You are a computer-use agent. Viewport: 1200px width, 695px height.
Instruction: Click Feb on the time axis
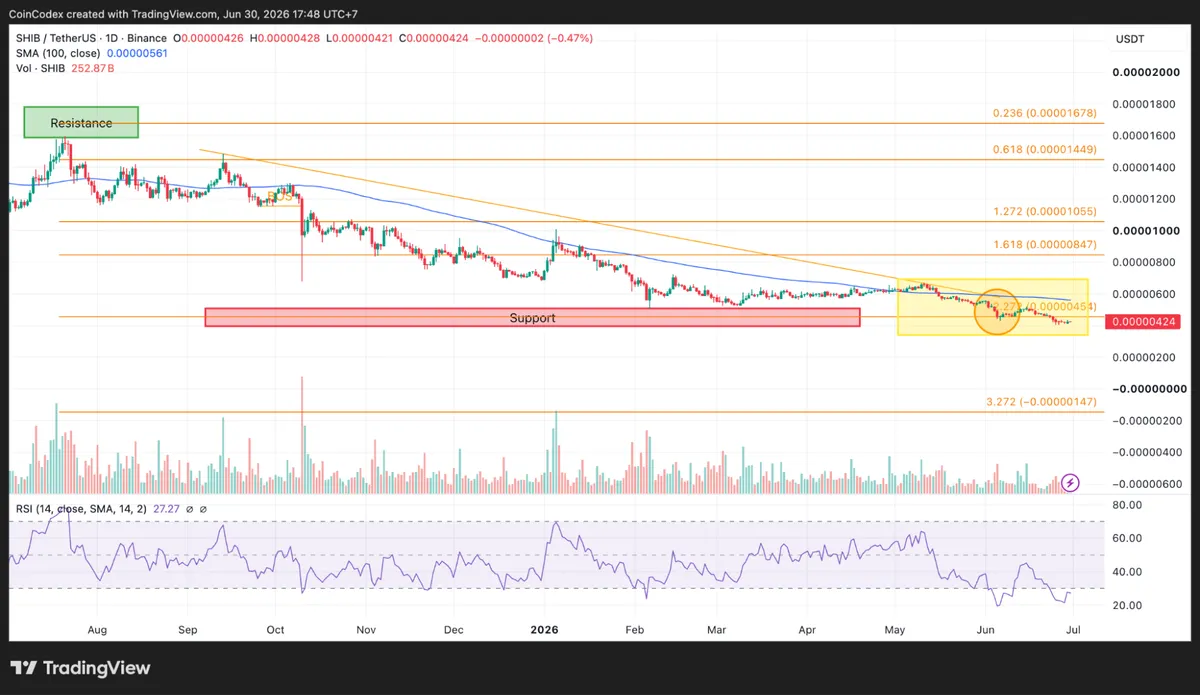633,631
